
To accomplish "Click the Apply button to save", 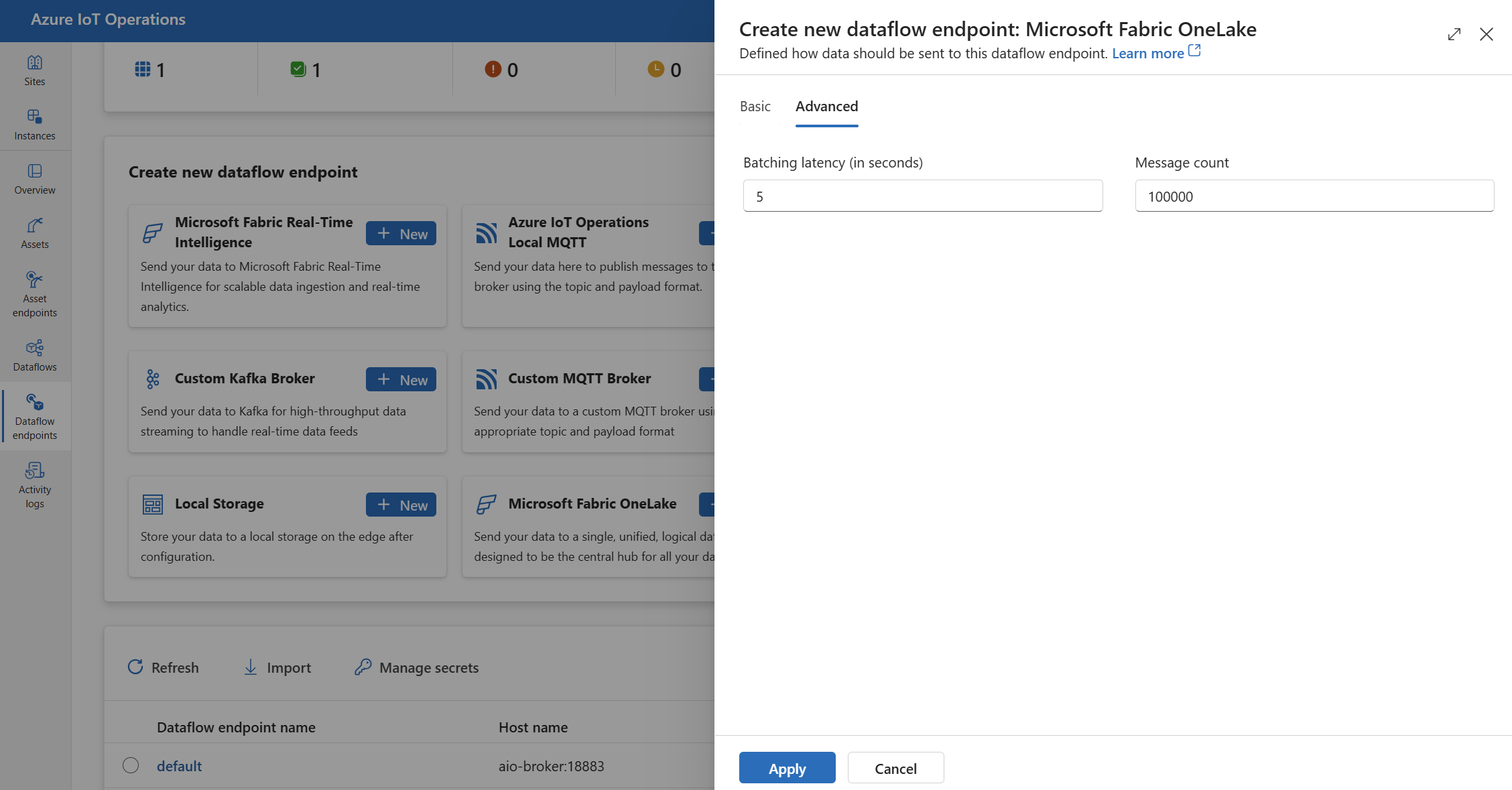I will 786,767.
